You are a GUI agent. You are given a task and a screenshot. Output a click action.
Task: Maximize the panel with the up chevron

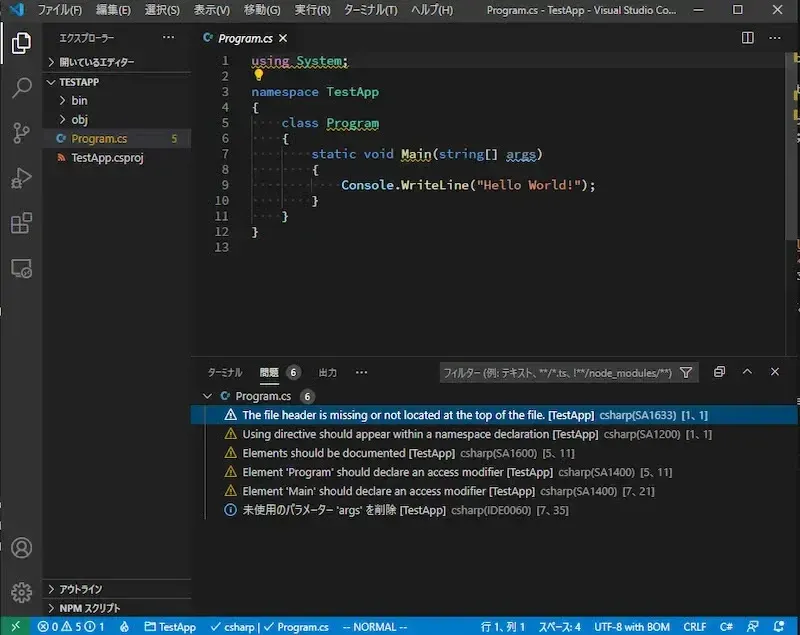(746, 372)
